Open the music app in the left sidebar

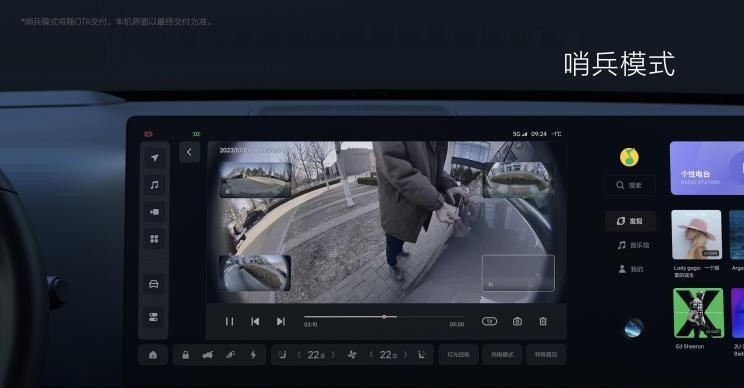154,185
